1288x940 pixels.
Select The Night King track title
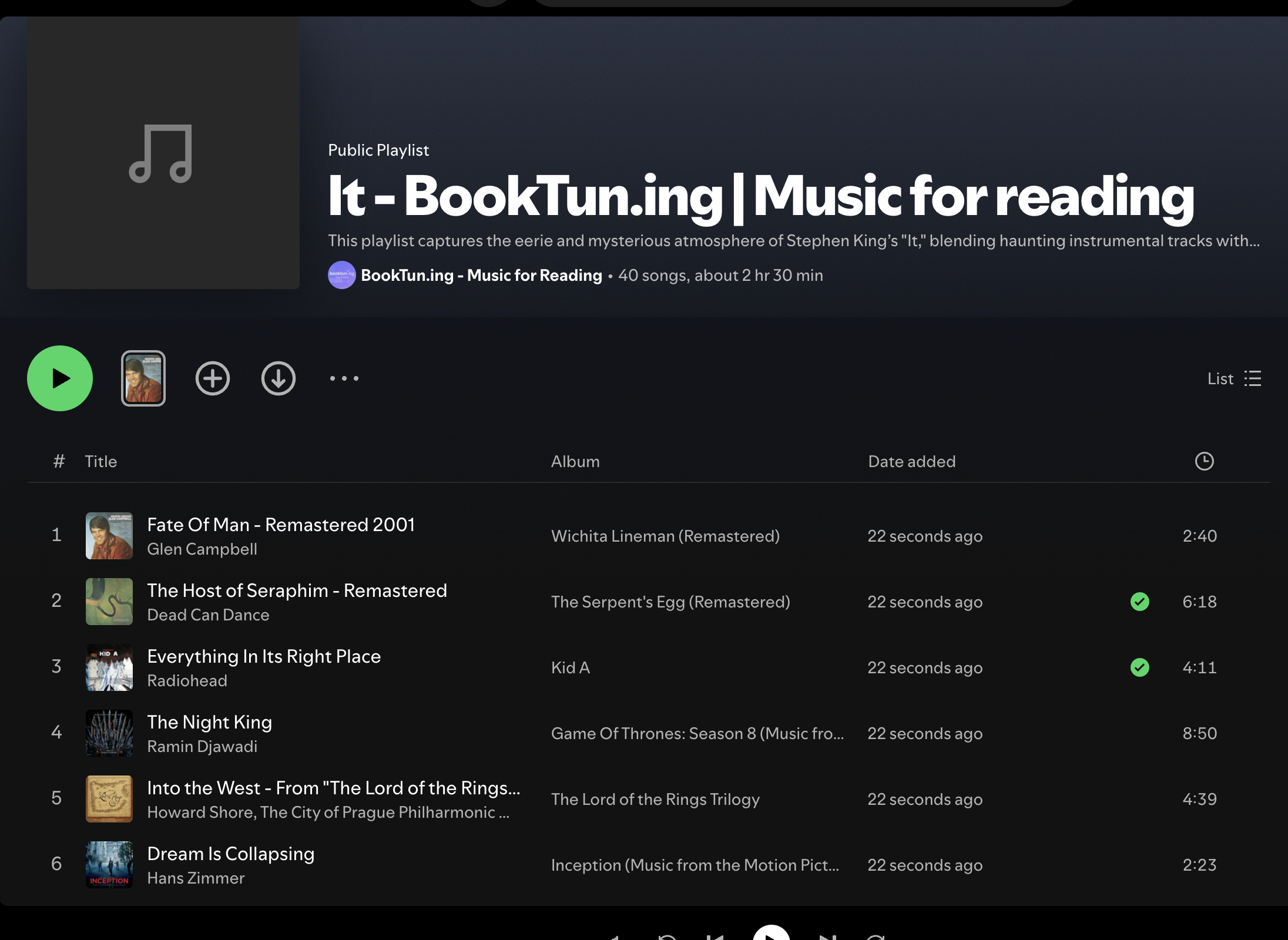[210, 722]
